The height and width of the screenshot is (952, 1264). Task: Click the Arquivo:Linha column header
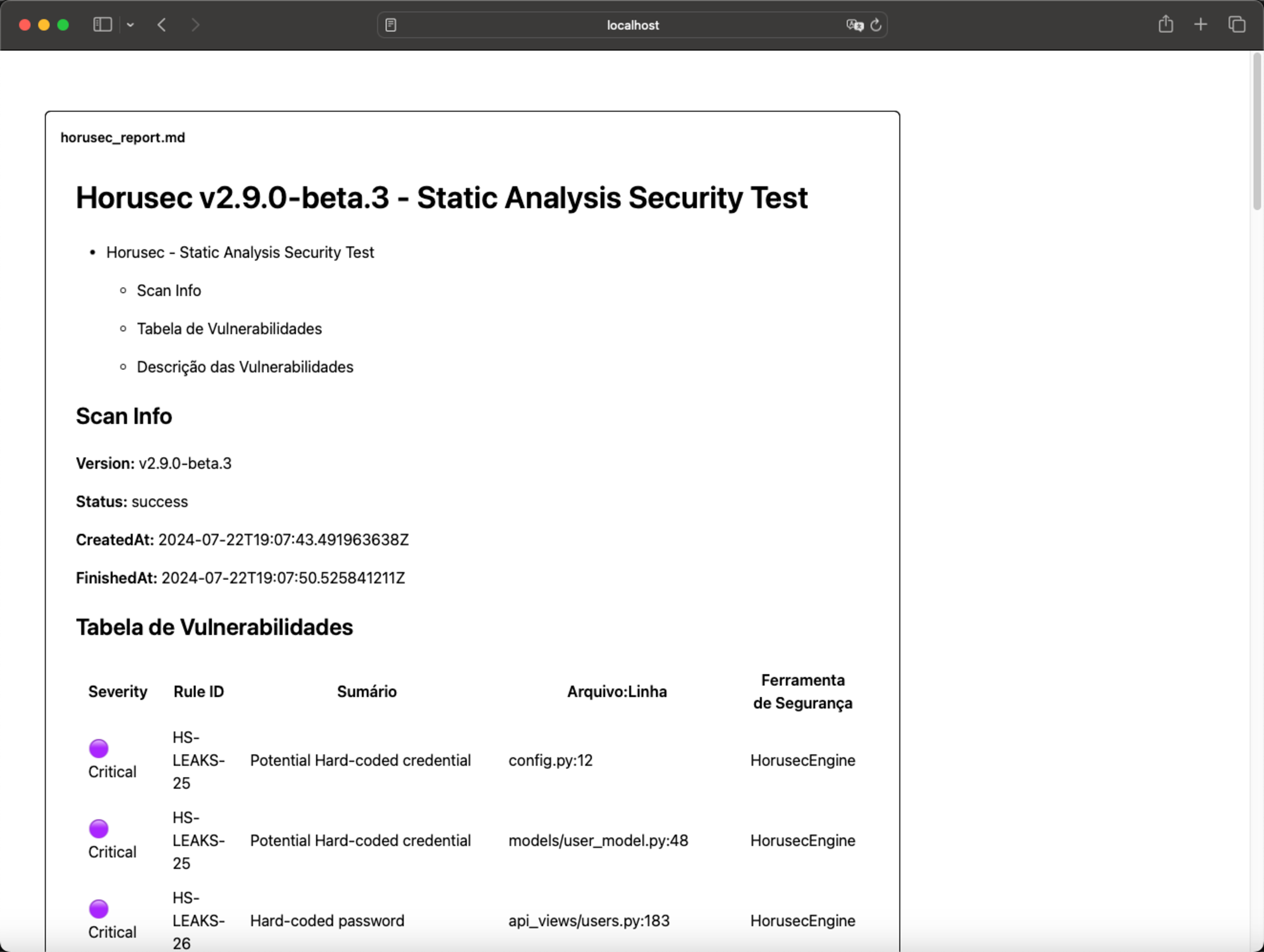[616, 691]
